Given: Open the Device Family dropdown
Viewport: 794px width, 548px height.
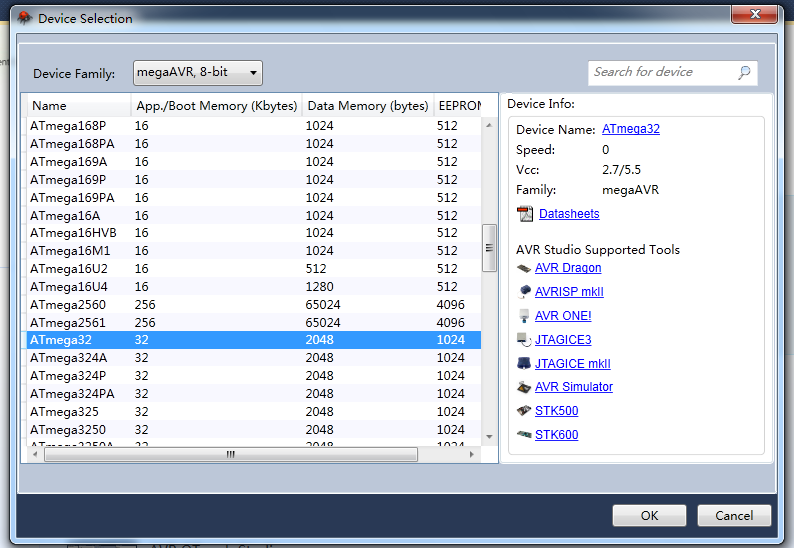Looking at the screenshot, I should 198,73.
